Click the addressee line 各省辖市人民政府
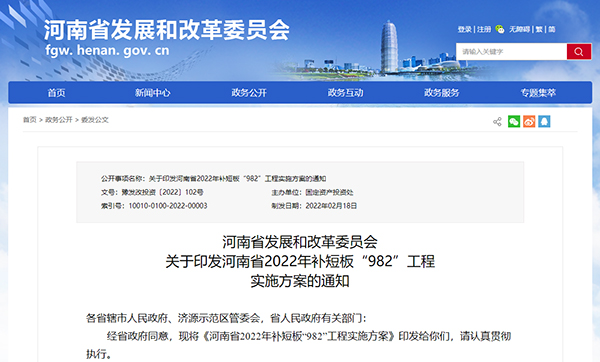 (x=226, y=318)
